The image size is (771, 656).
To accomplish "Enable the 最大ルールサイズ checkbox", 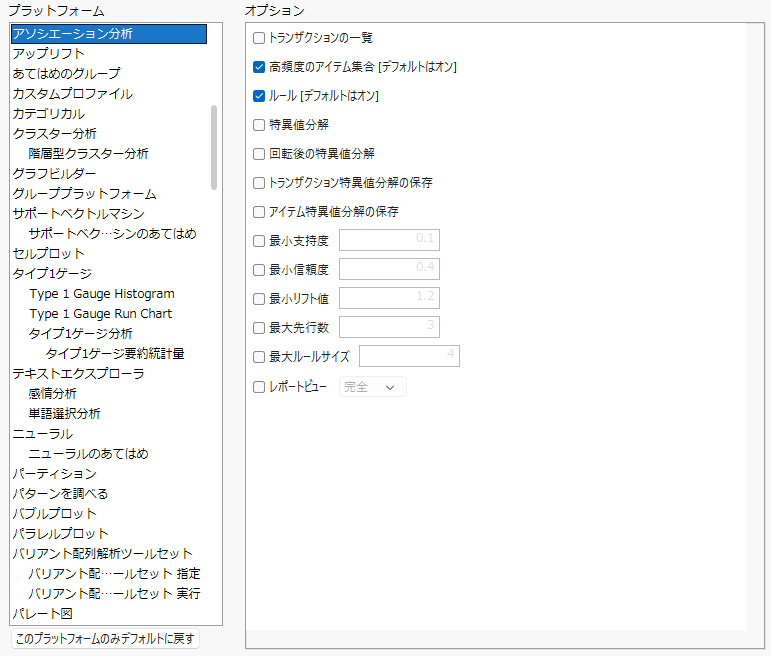I will [259, 357].
